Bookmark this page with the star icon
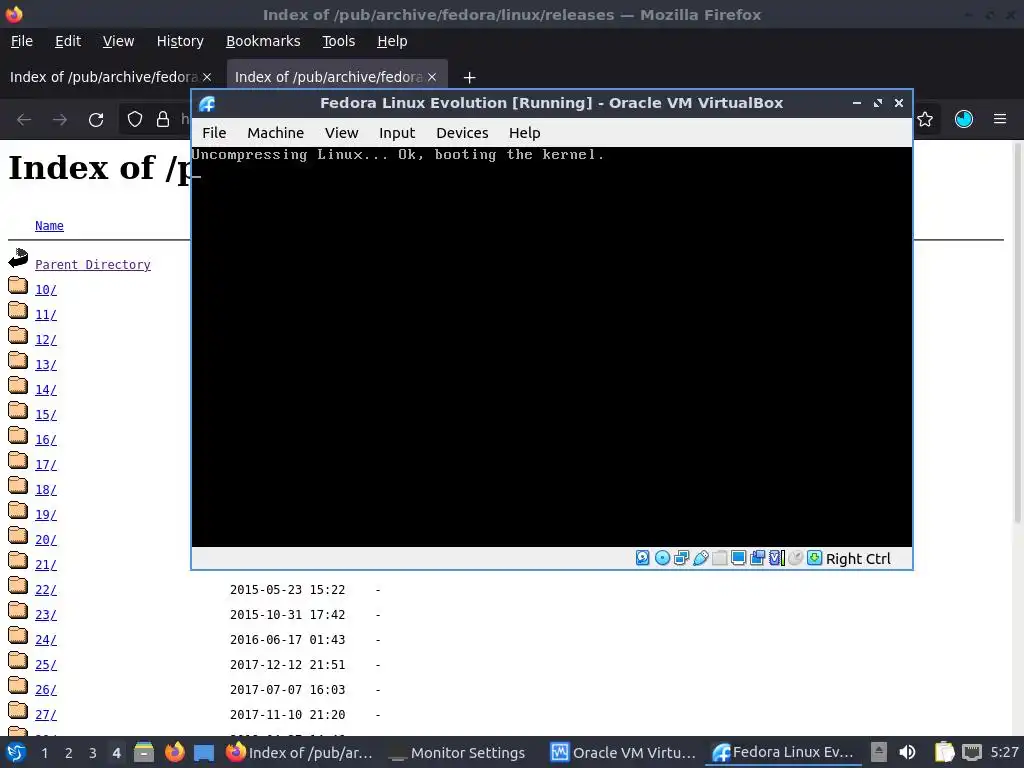Image resolution: width=1024 pixels, height=768 pixels. click(925, 120)
